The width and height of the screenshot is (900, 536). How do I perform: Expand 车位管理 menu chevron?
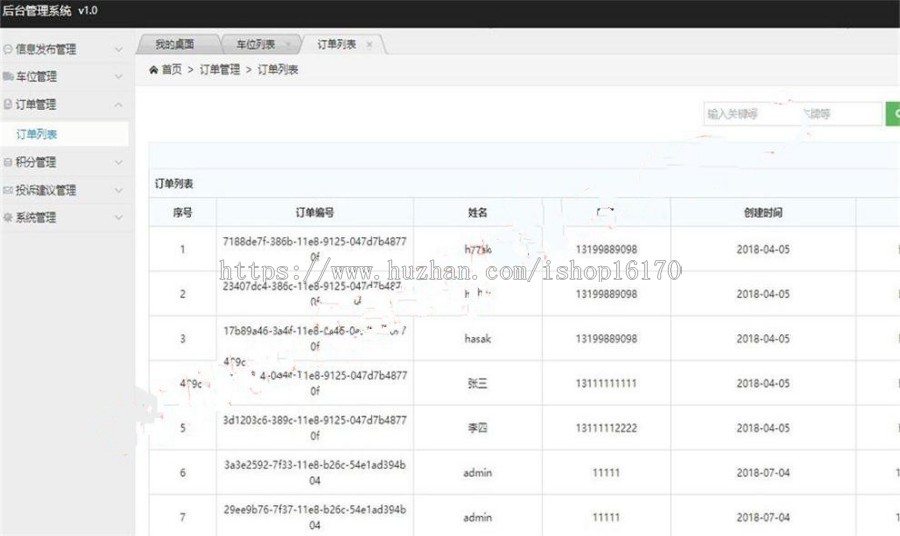[118, 76]
